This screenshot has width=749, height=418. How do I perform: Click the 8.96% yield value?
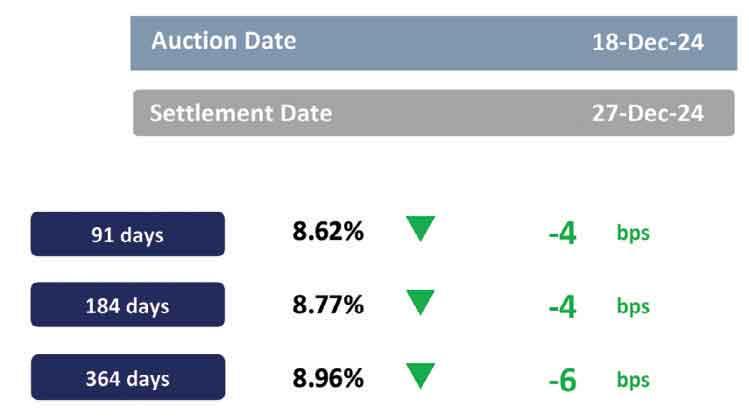click(x=328, y=378)
